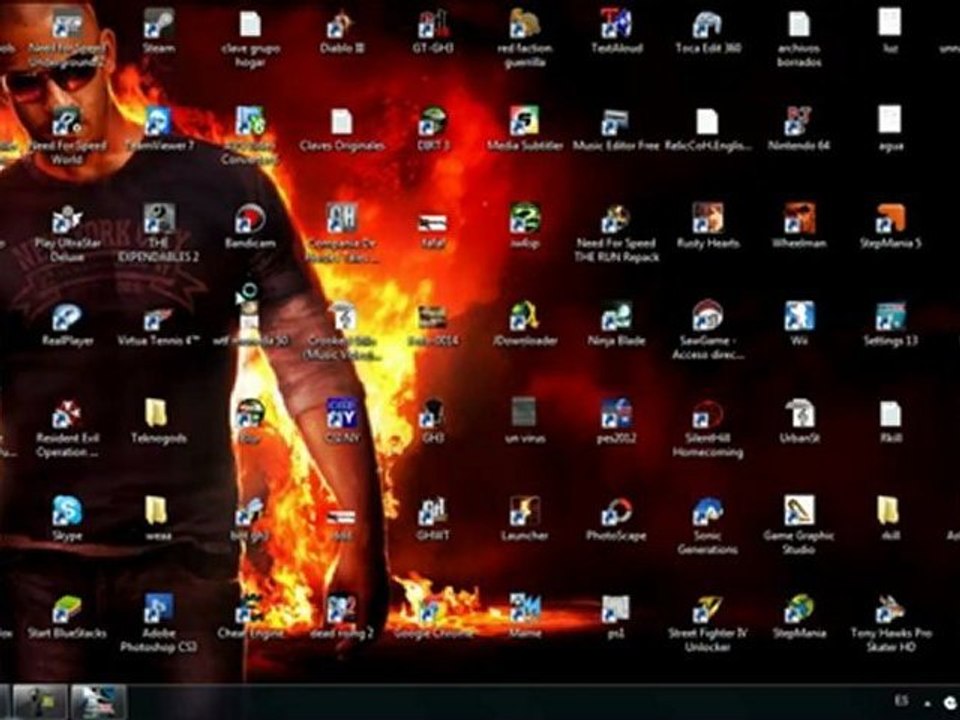The width and height of the screenshot is (960, 720).
Task: Select the Bandicam desktop icon
Action: 250,226
